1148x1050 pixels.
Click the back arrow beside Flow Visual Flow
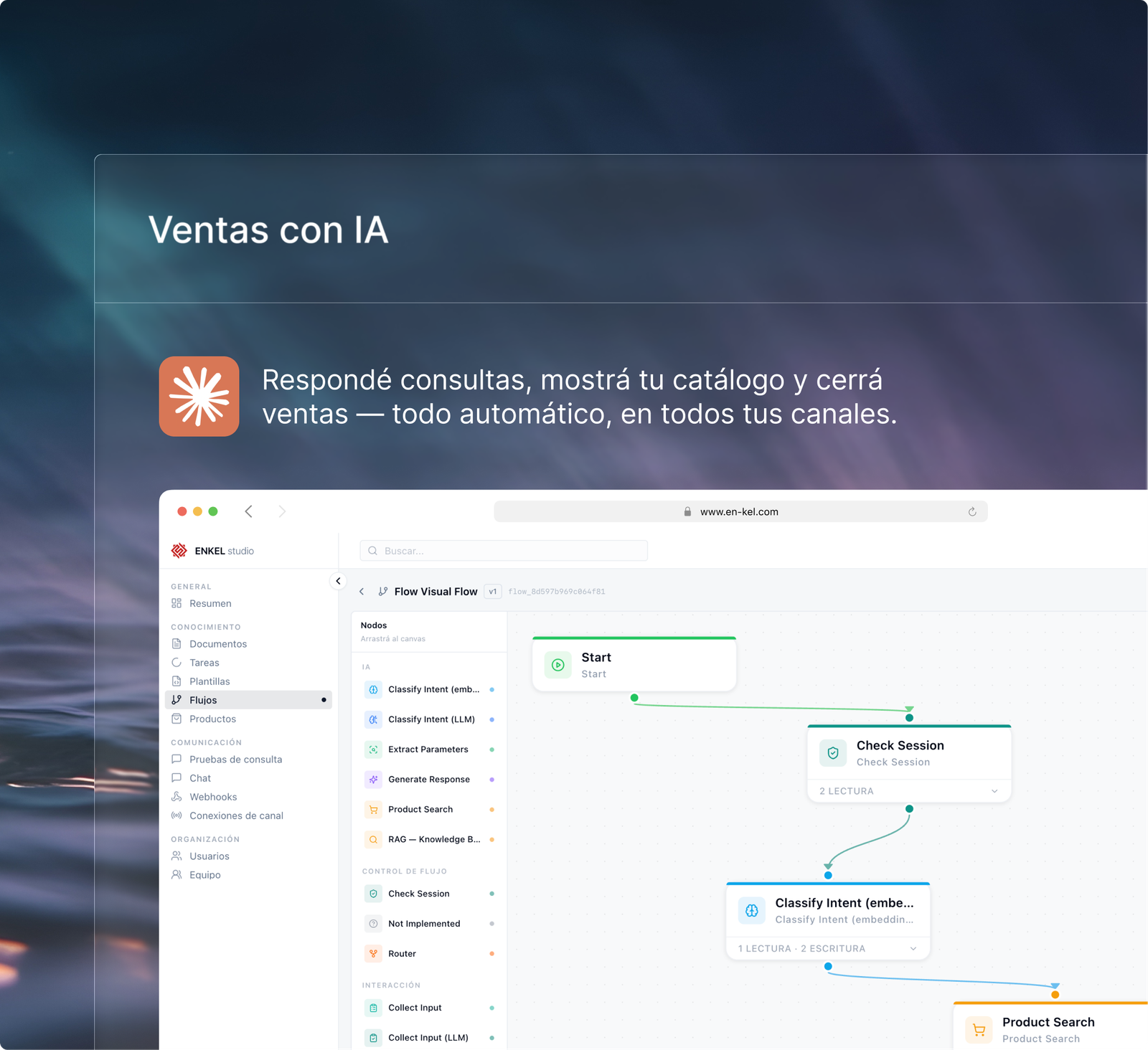pyautogui.click(x=362, y=591)
